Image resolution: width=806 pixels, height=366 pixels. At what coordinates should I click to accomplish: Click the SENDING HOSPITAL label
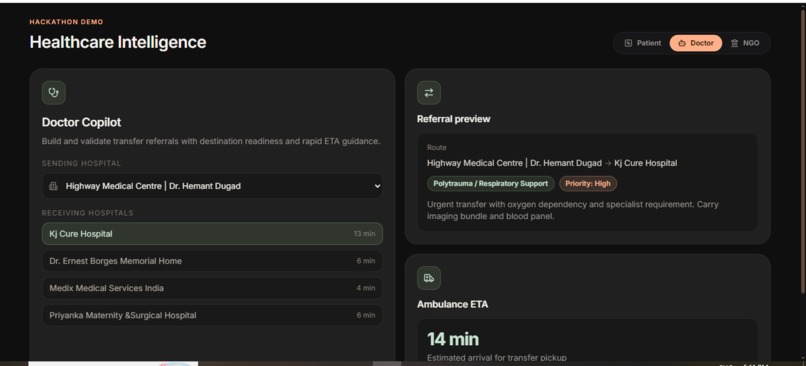point(81,163)
